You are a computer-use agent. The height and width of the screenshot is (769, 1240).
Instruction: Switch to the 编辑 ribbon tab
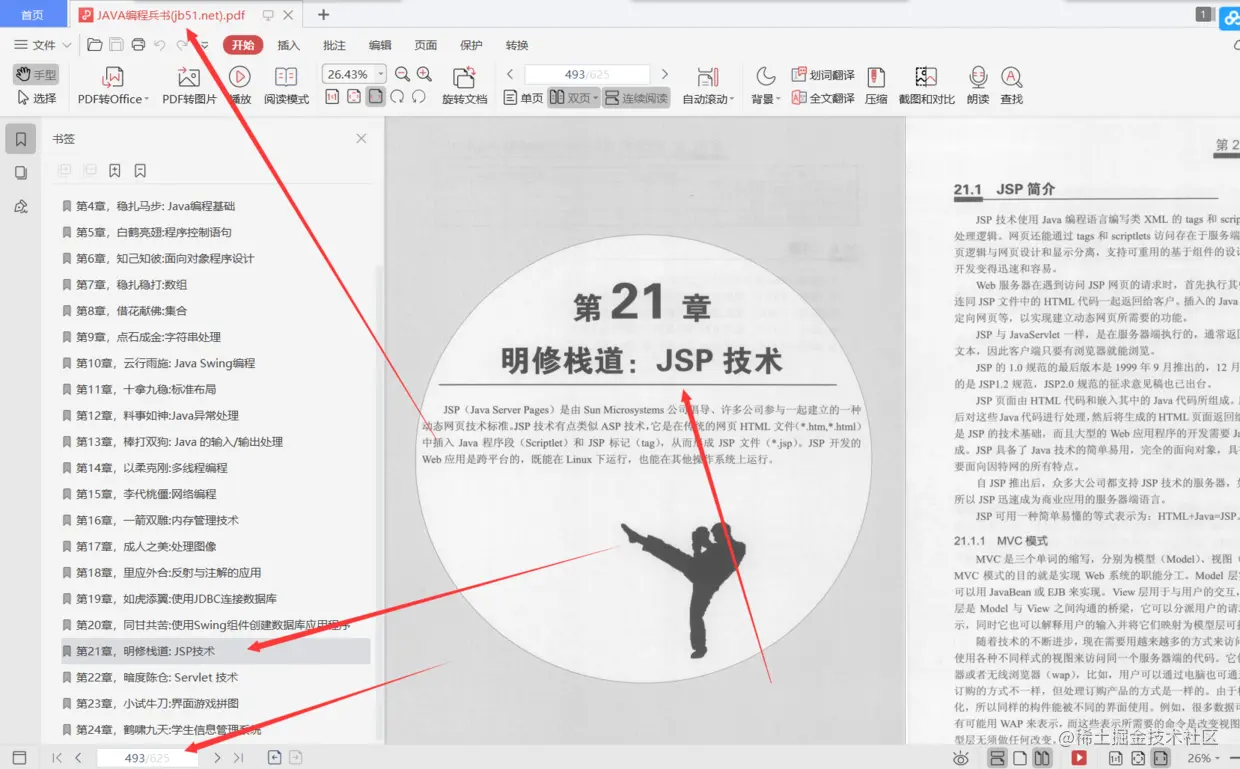click(380, 45)
